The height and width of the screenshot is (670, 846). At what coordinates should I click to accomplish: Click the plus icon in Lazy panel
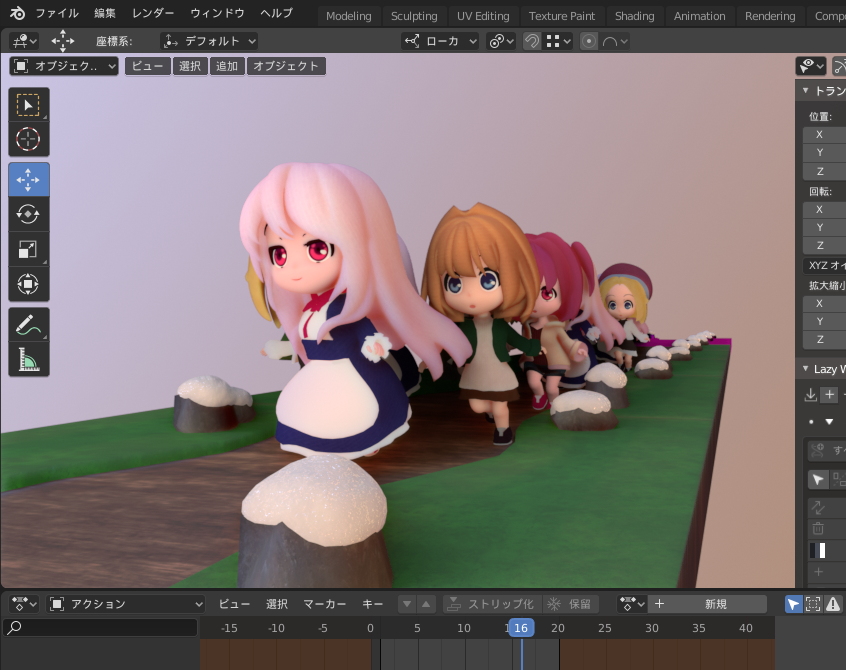[829, 394]
